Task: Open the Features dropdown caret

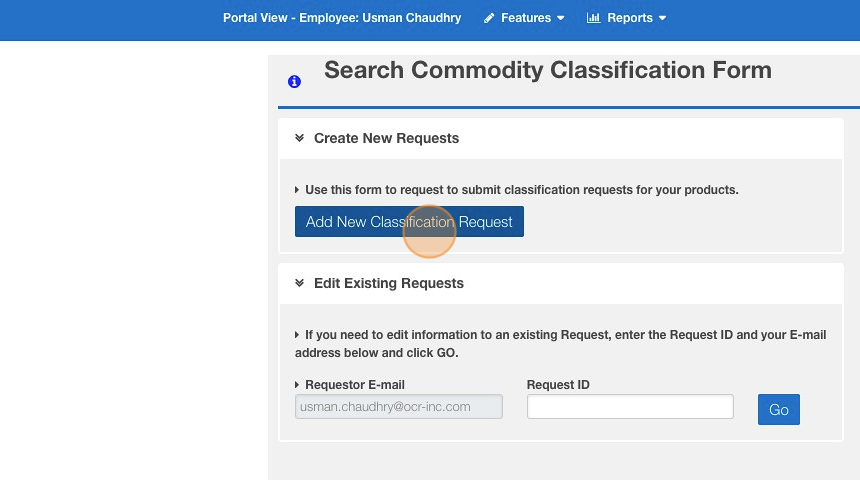Action: [561, 19]
